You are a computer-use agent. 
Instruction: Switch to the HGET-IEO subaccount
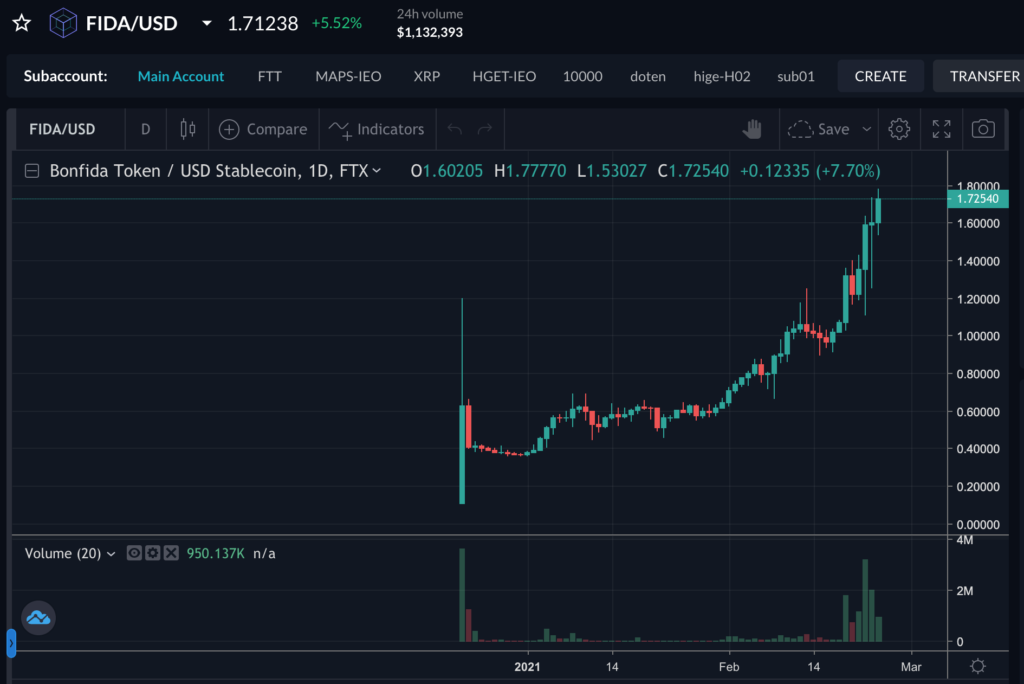coord(504,76)
